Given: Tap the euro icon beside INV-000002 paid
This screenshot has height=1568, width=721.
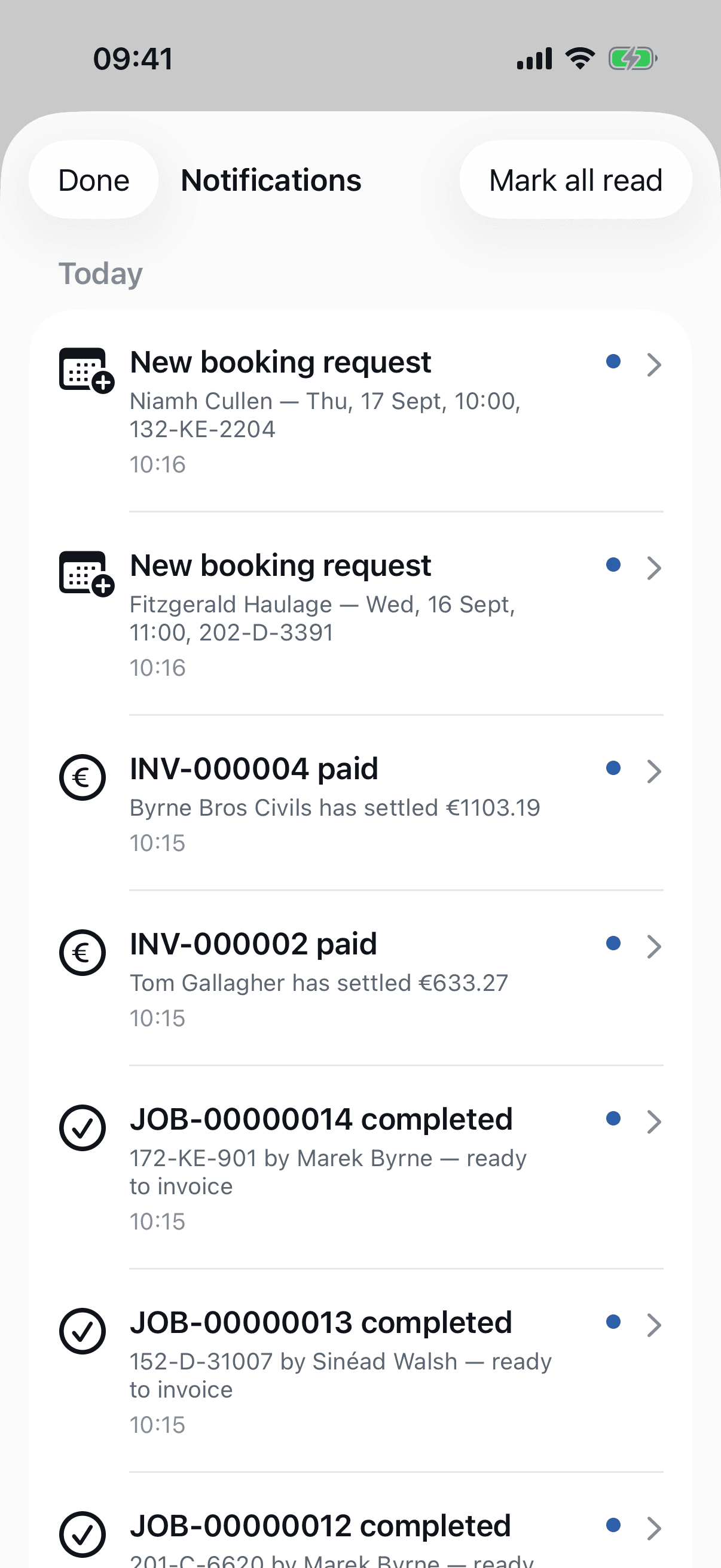Looking at the screenshot, I should point(82,953).
